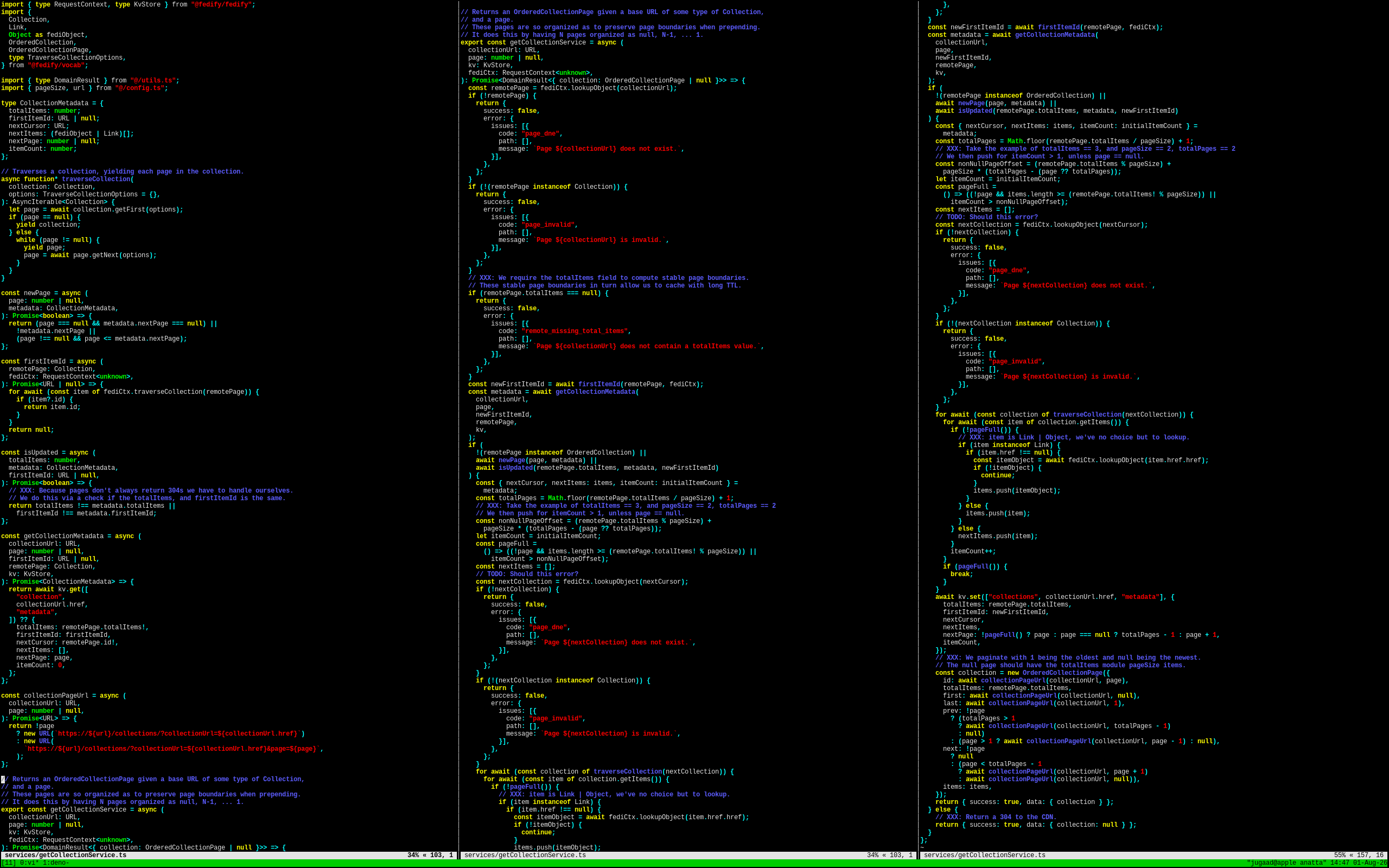
Task: Click the 'nextPage: !pageFull() ?' line
Action: point(1081,635)
